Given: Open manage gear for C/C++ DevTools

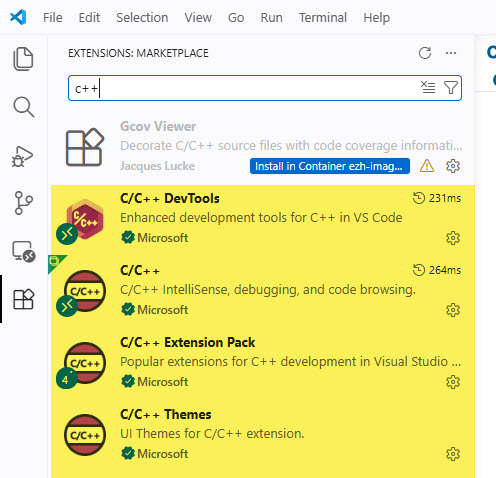Looking at the screenshot, I should 453,238.
